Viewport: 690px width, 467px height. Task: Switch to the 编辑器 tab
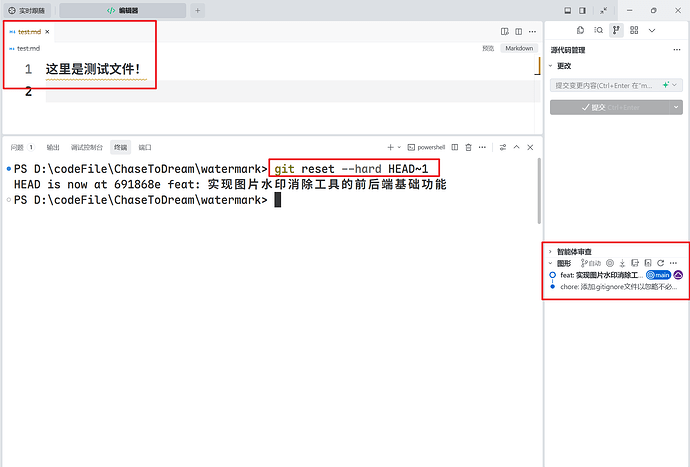coord(123,11)
